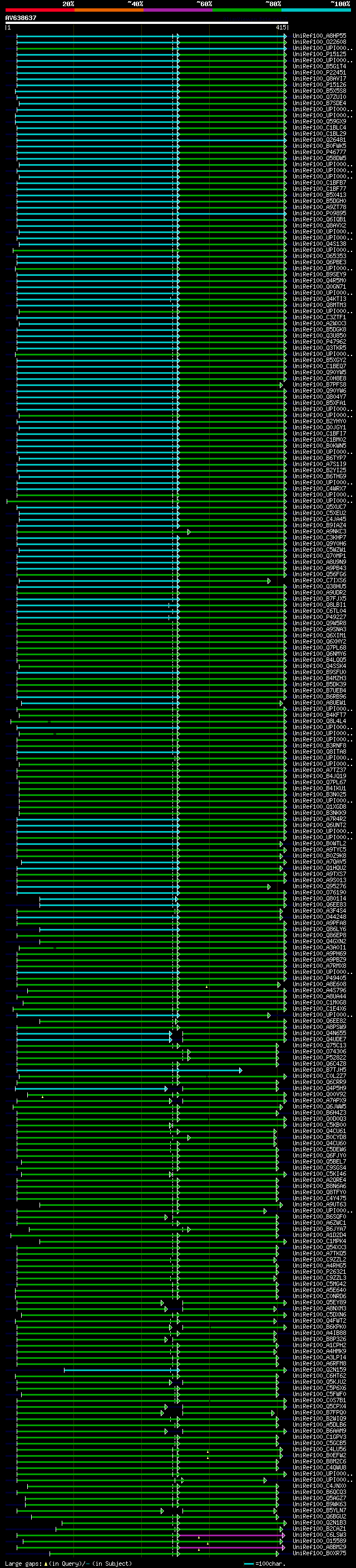The image size is (356, 1568).
Task: Select the hit UniRef100_Q2N159
Action: coord(319,1369)
